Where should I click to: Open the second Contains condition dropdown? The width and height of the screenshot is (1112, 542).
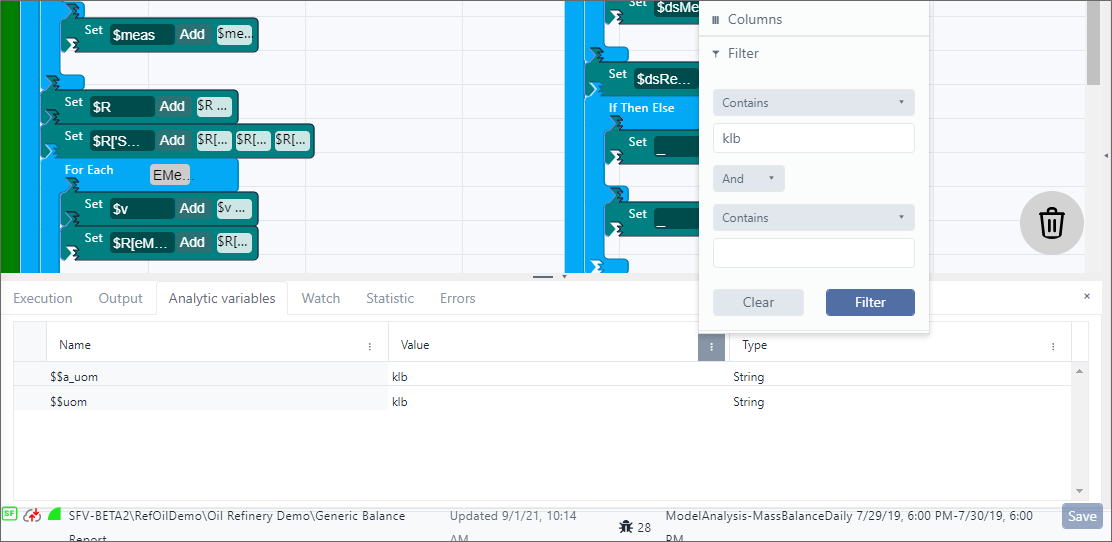[813, 218]
